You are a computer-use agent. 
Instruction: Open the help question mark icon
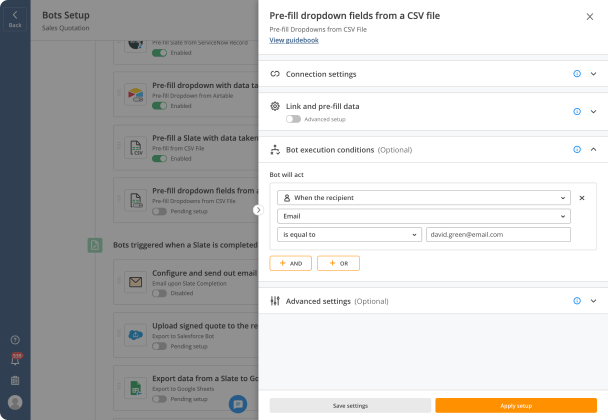coord(15,340)
